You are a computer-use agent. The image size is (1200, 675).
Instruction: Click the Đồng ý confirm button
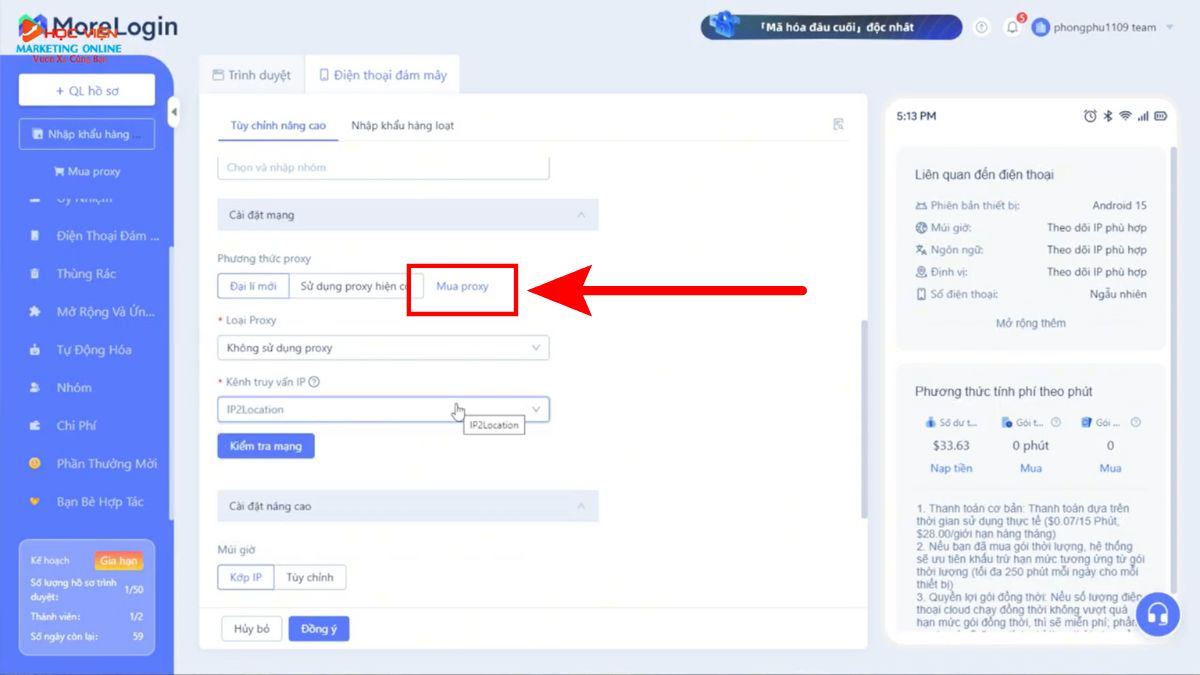pos(318,629)
